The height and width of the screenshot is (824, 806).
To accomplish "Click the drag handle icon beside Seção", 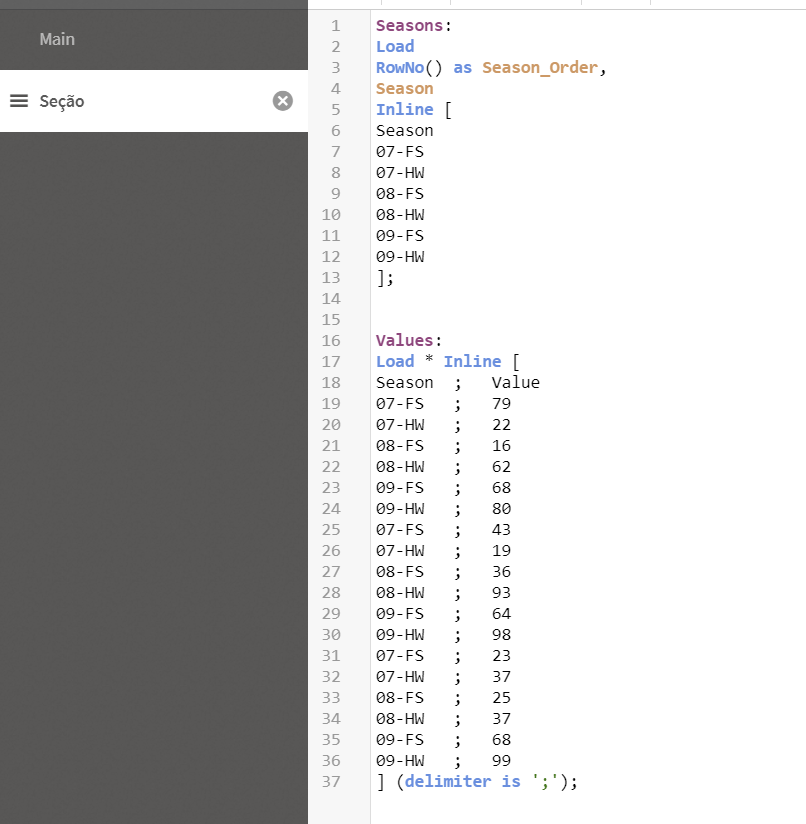I will pyautogui.click(x=18, y=101).
